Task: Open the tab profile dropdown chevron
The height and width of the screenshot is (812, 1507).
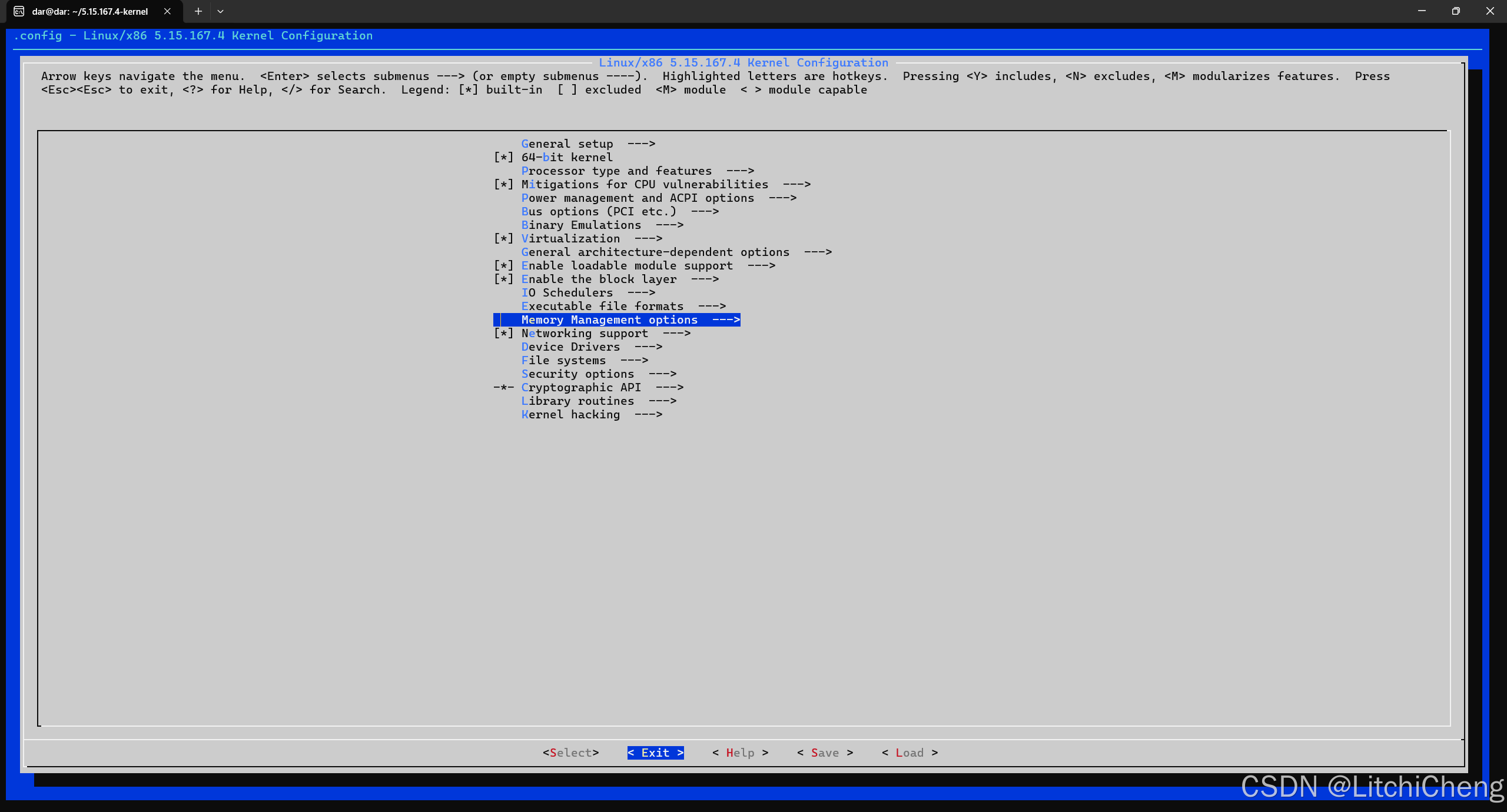Action: (x=220, y=11)
